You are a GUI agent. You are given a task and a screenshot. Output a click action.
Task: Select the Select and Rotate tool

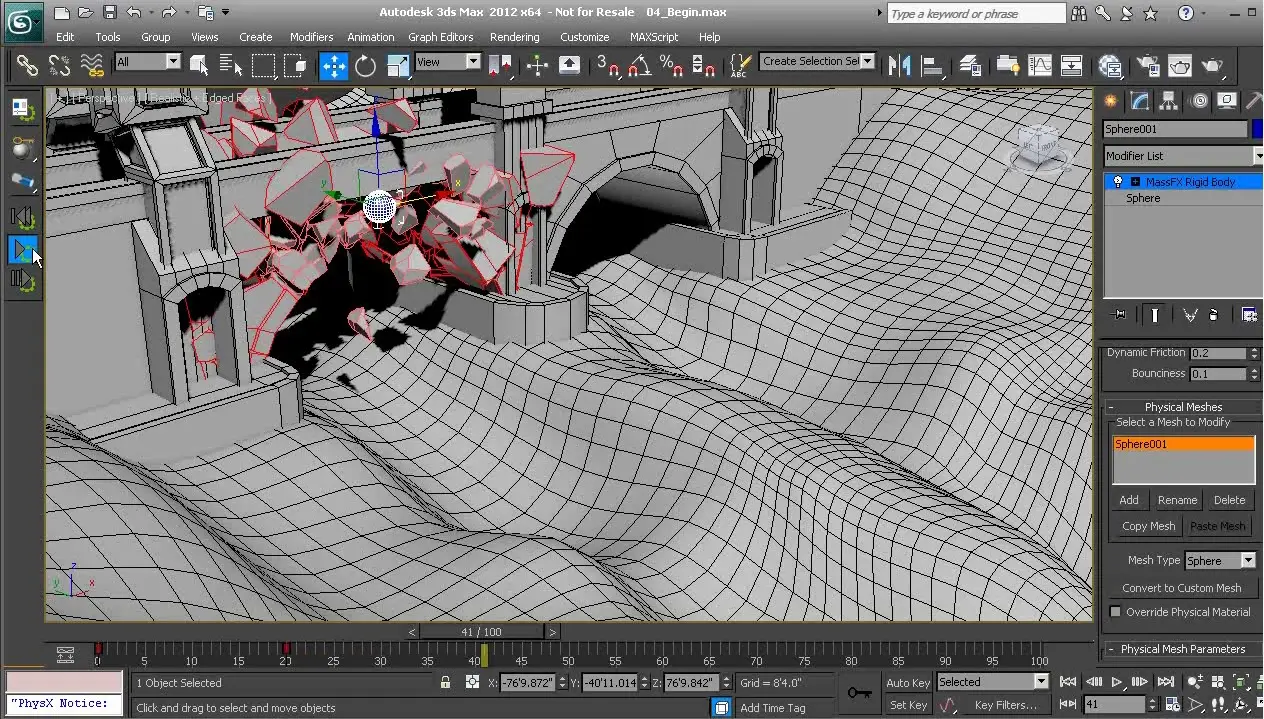(x=366, y=66)
